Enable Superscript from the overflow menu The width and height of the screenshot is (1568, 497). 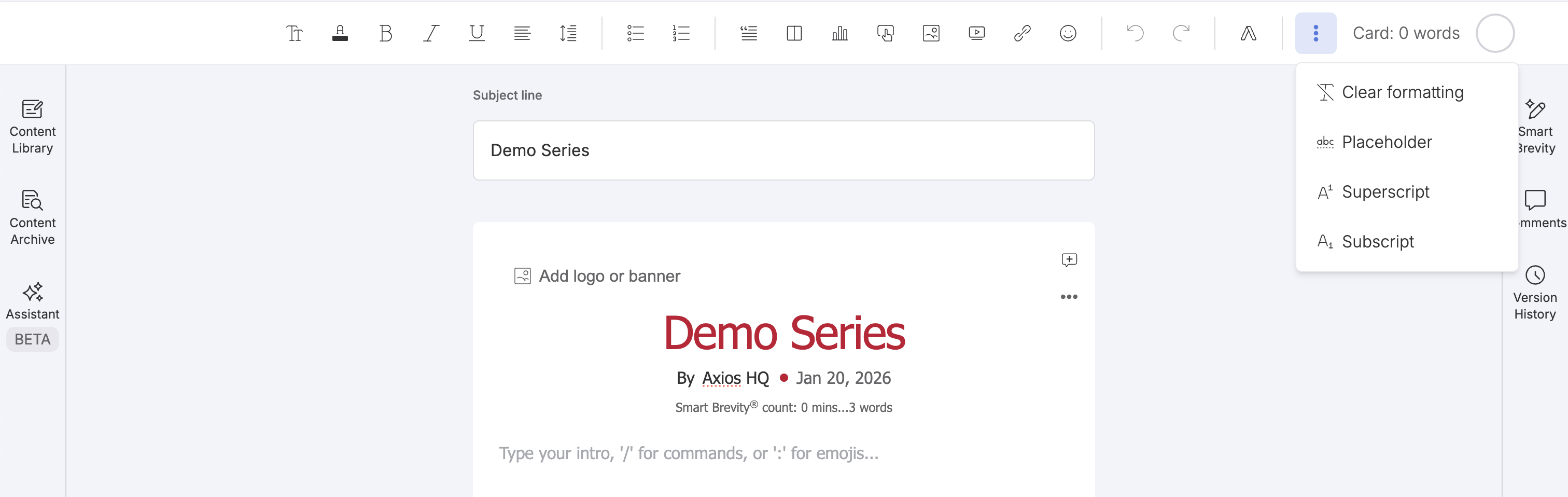click(x=1386, y=192)
